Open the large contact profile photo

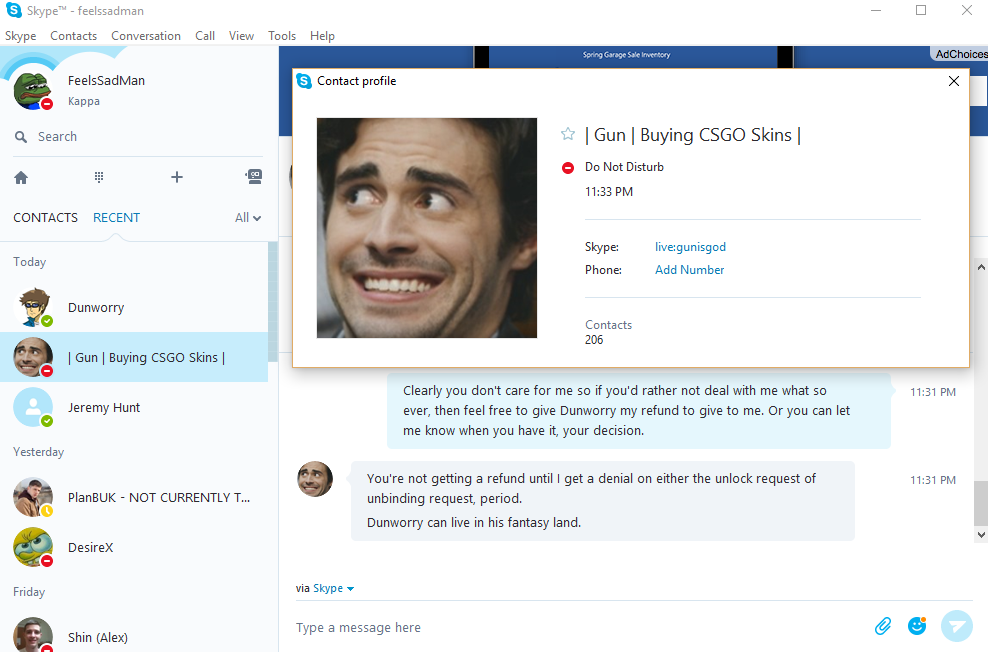coord(427,228)
